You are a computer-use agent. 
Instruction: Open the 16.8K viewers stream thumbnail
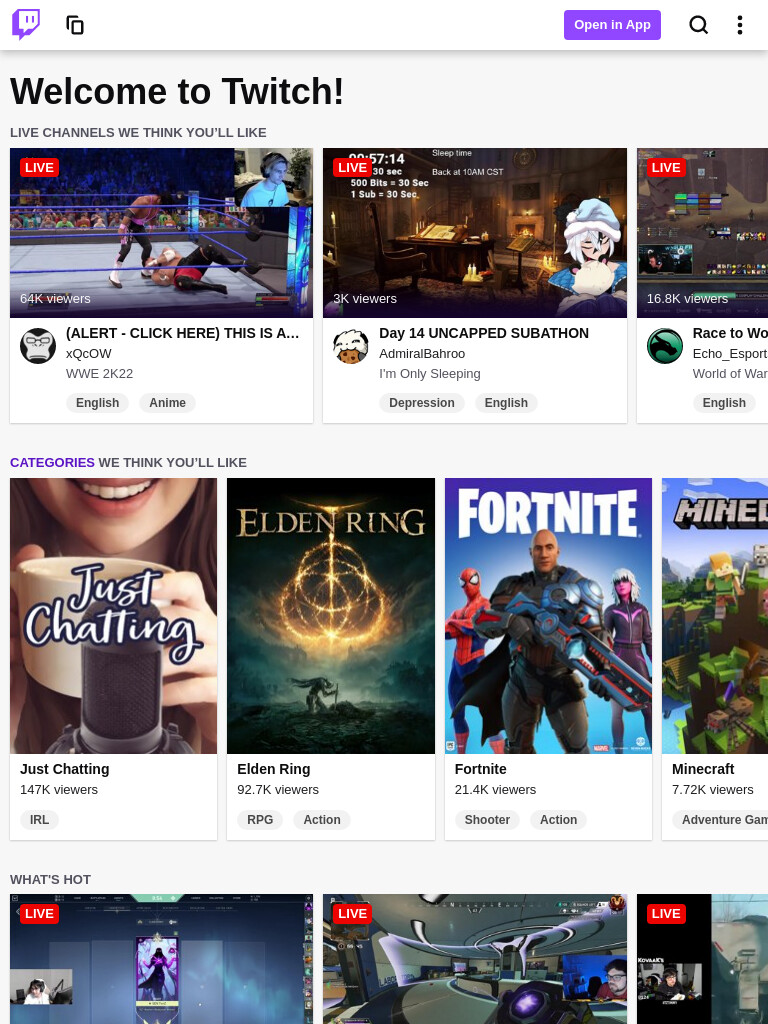702,233
